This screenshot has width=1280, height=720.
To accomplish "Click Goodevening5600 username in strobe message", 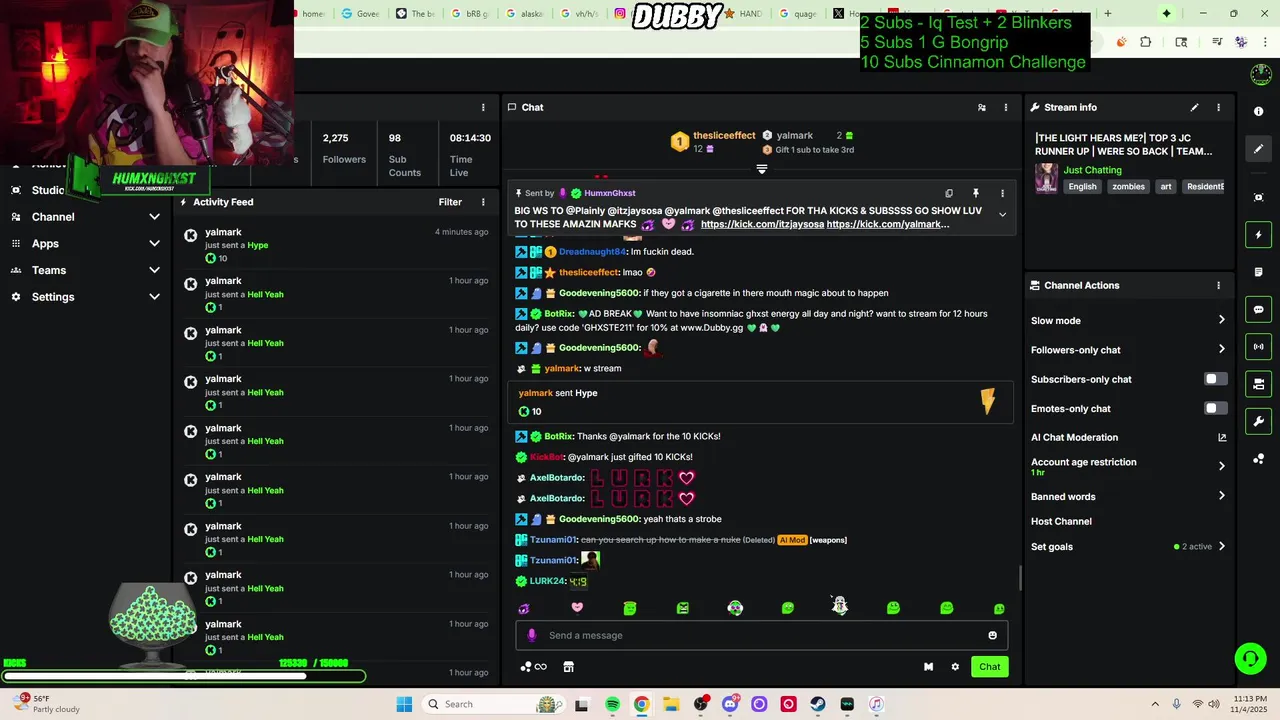I will 598,519.
